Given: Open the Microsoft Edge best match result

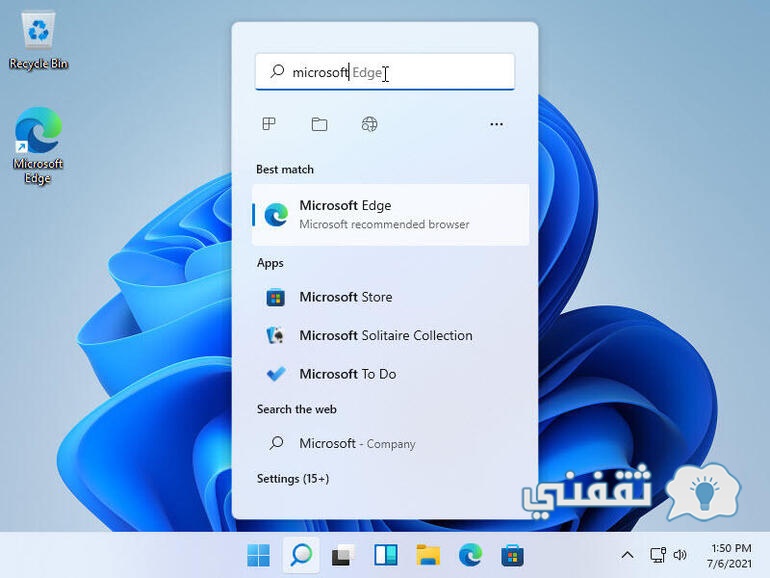Looking at the screenshot, I should tap(390, 215).
